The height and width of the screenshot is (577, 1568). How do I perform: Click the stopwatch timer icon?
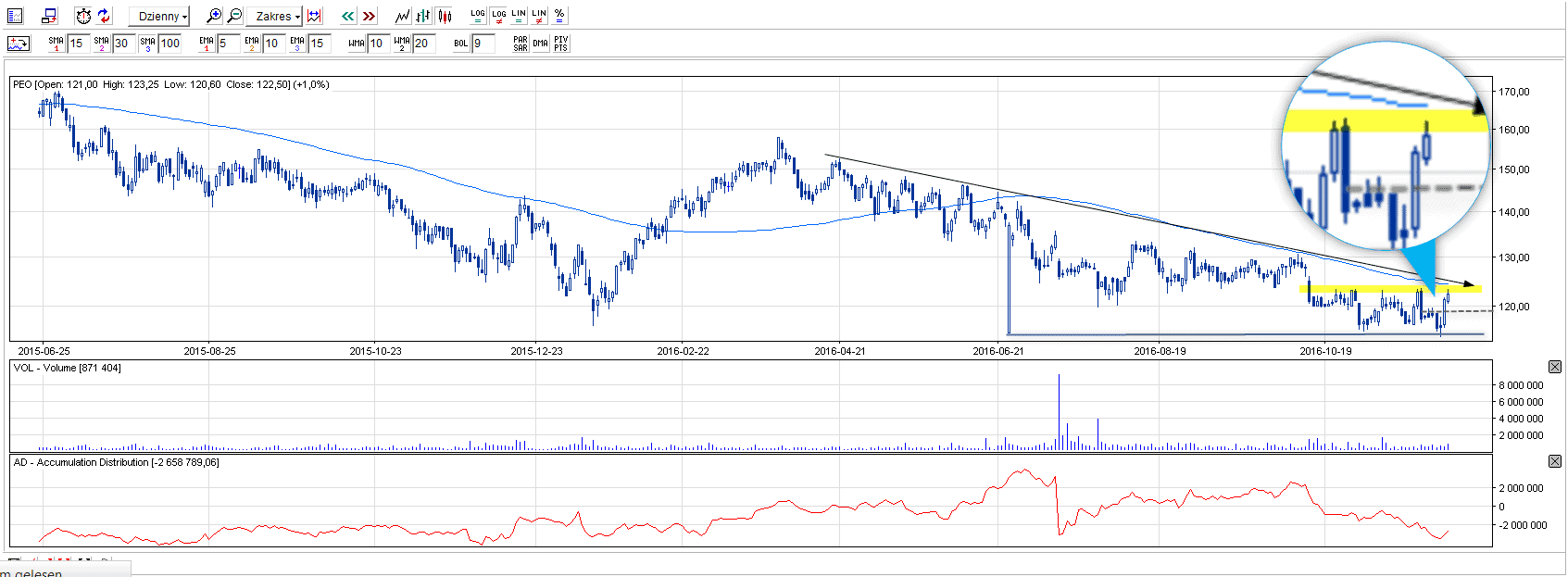tap(83, 16)
